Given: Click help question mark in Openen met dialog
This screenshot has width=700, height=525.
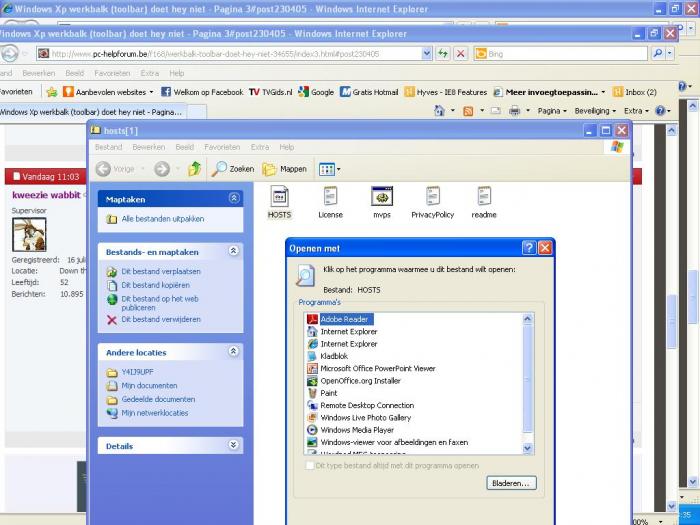Looking at the screenshot, I should click(529, 248).
